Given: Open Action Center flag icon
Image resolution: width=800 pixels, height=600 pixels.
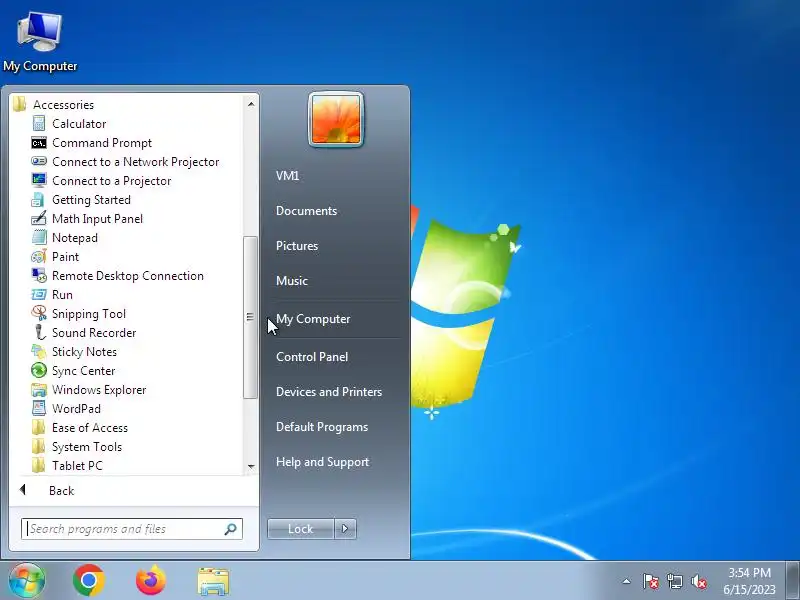Looking at the screenshot, I should click(x=650, y=581).
